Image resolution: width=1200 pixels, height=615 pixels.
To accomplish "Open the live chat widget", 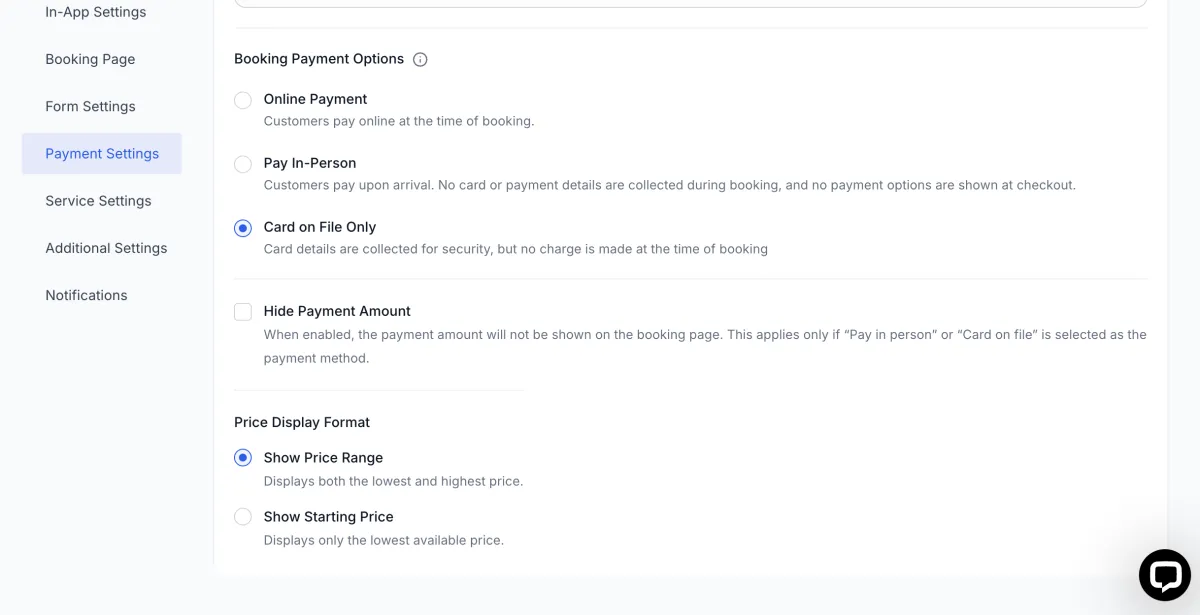I will (x=1164, y=575).
